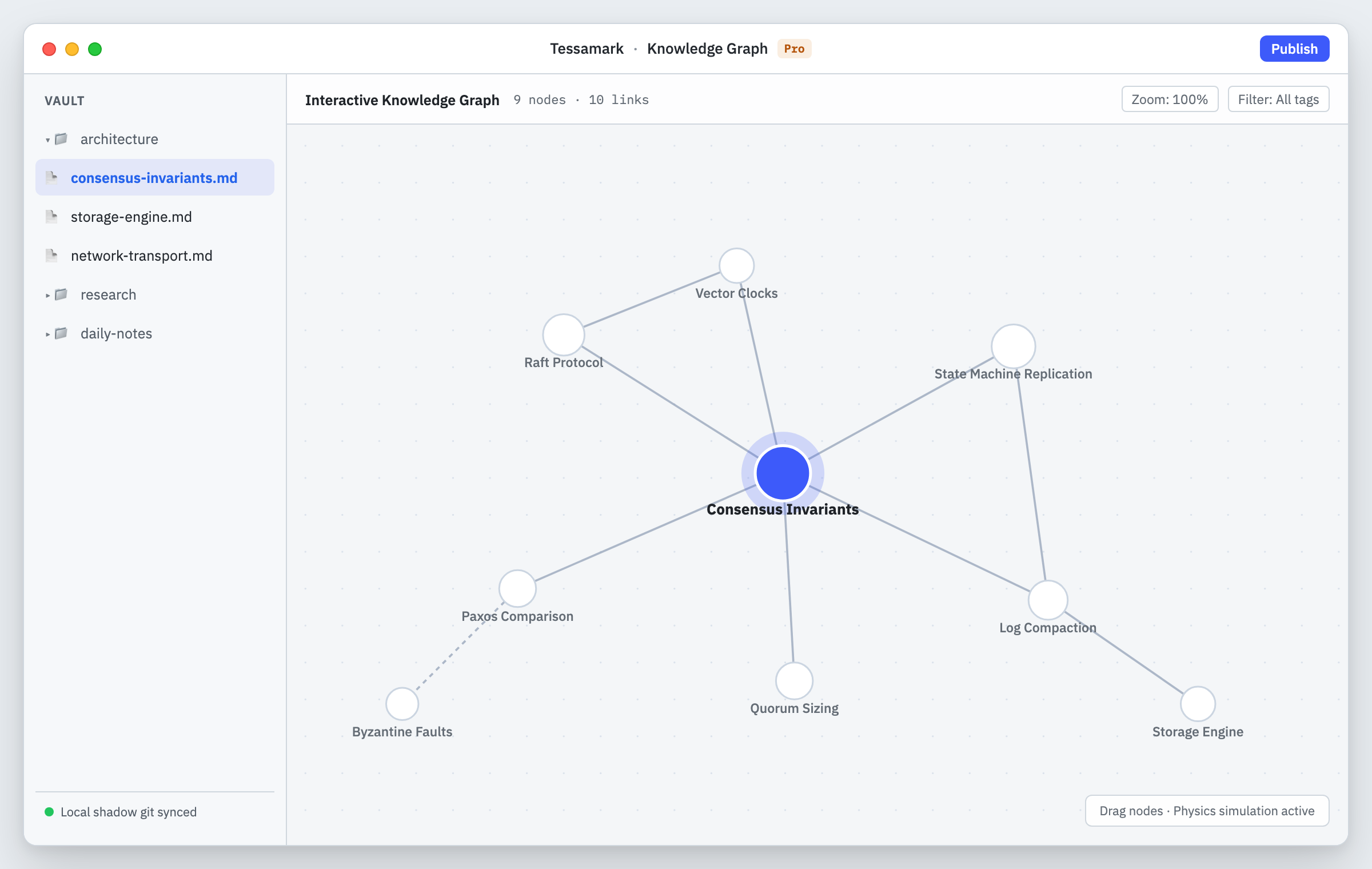Click the 'Interactive Knowledge Graph' heading
Screen dimensions: 1372x869
click(x=402, y=100)
